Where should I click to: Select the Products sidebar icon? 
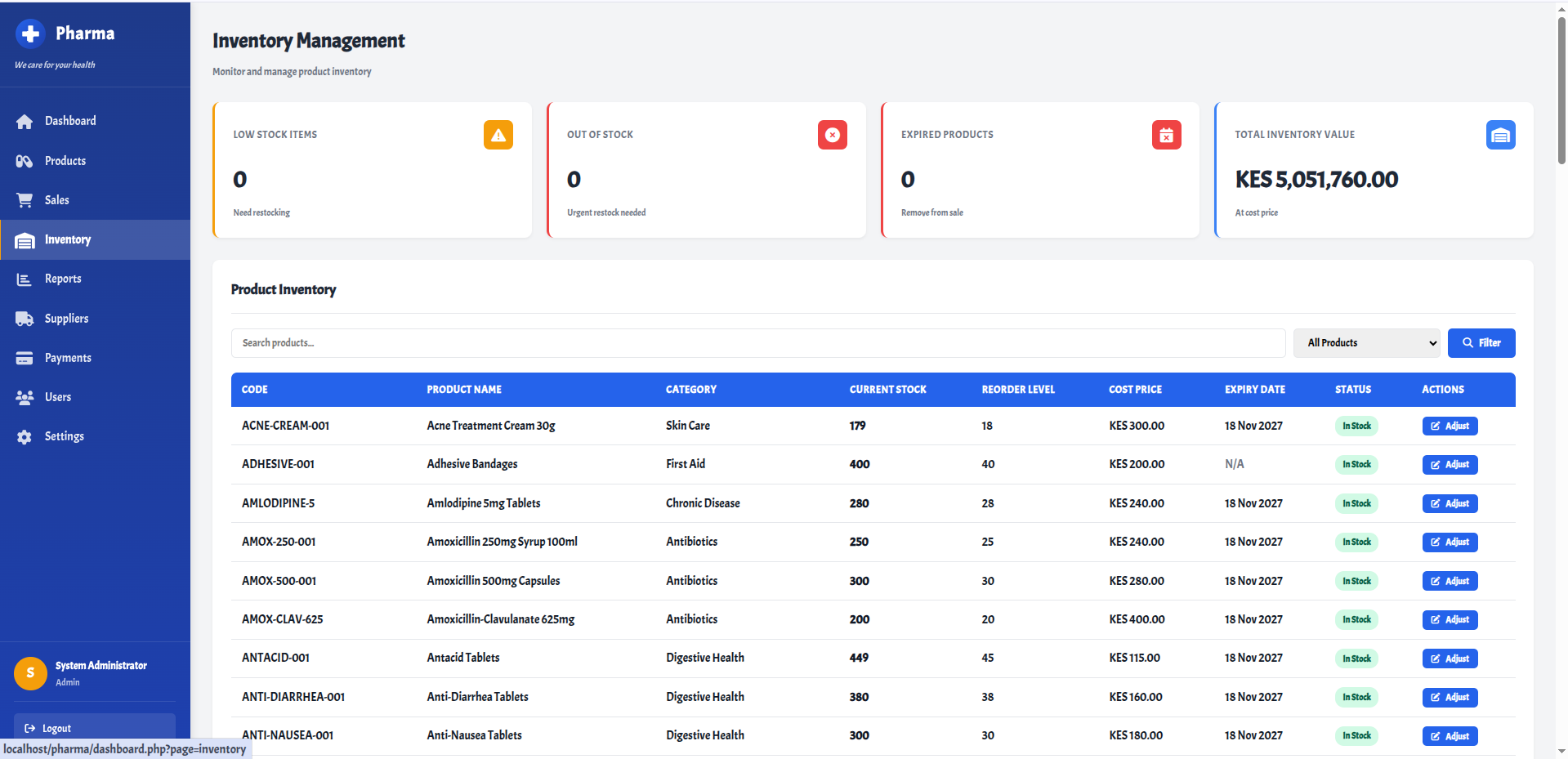[25, 160]
